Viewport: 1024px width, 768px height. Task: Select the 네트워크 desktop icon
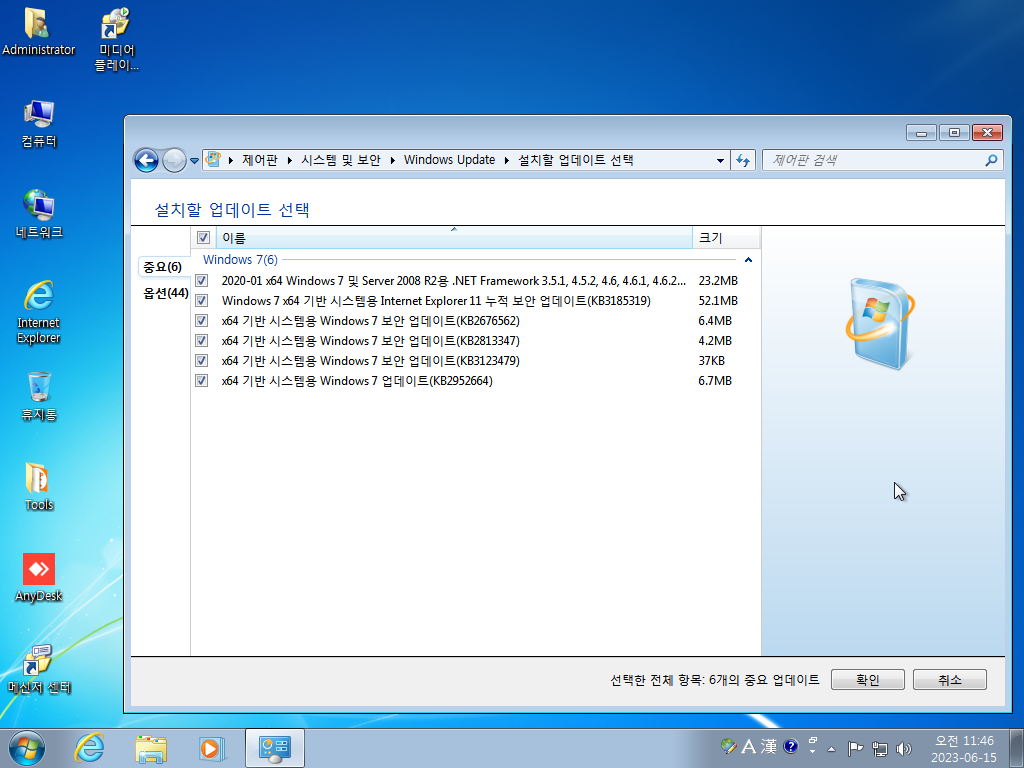coord(39,214)
